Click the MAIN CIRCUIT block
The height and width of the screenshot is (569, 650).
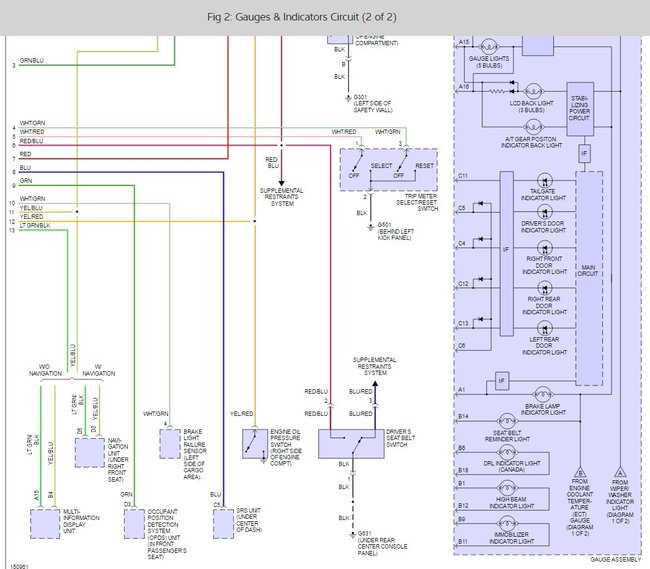[x=589, y=278]
